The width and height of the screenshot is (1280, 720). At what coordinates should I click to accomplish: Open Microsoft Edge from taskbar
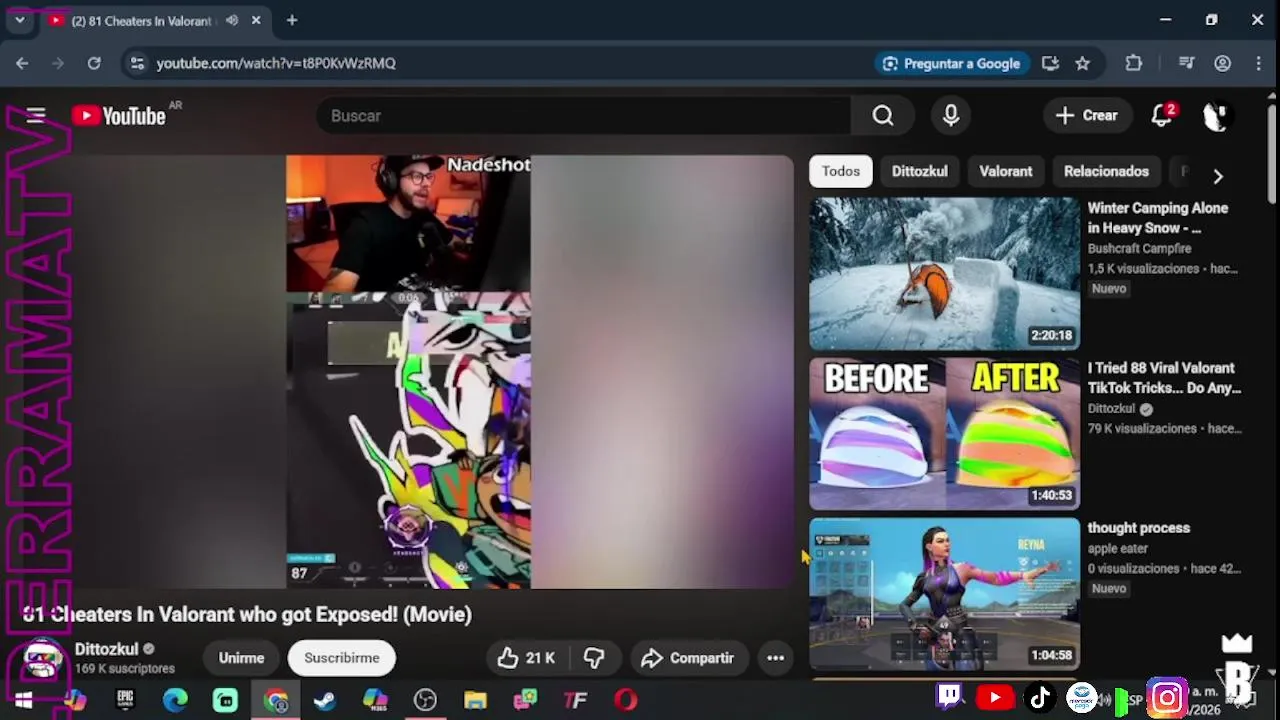tap(175, 700)
